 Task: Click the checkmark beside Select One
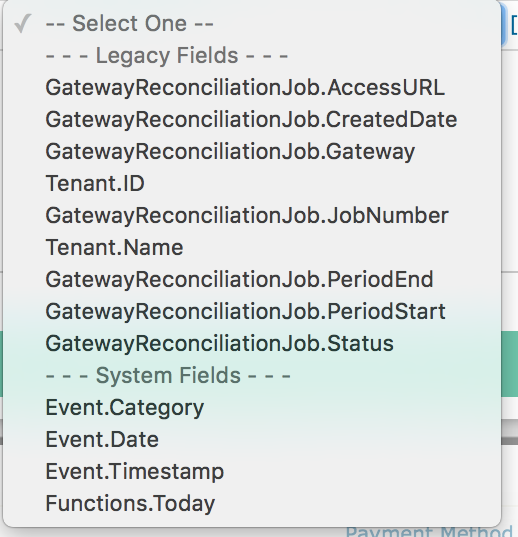[x=23, y=23]
